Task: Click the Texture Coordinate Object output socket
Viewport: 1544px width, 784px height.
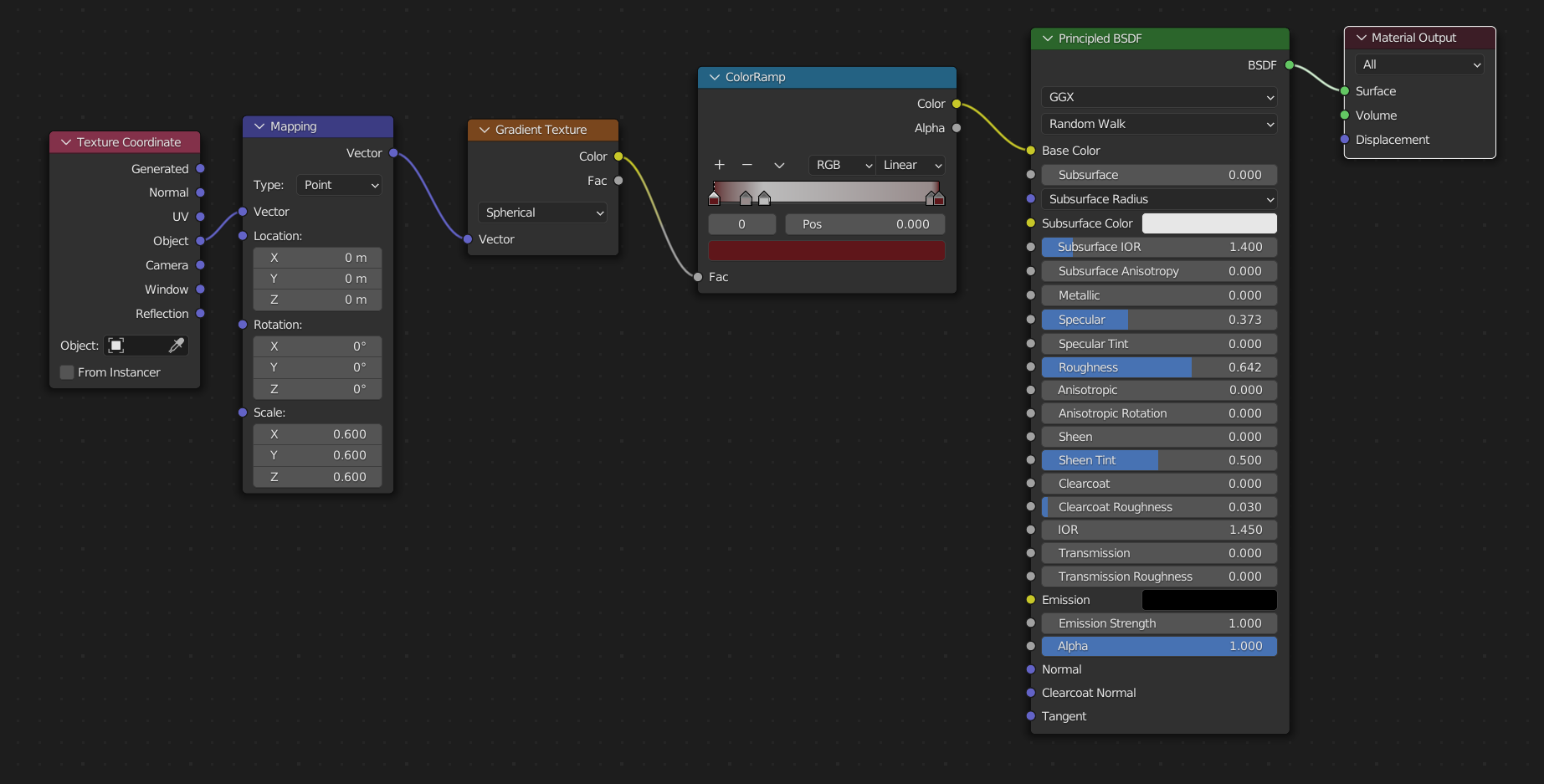Action: pos(200,241)
